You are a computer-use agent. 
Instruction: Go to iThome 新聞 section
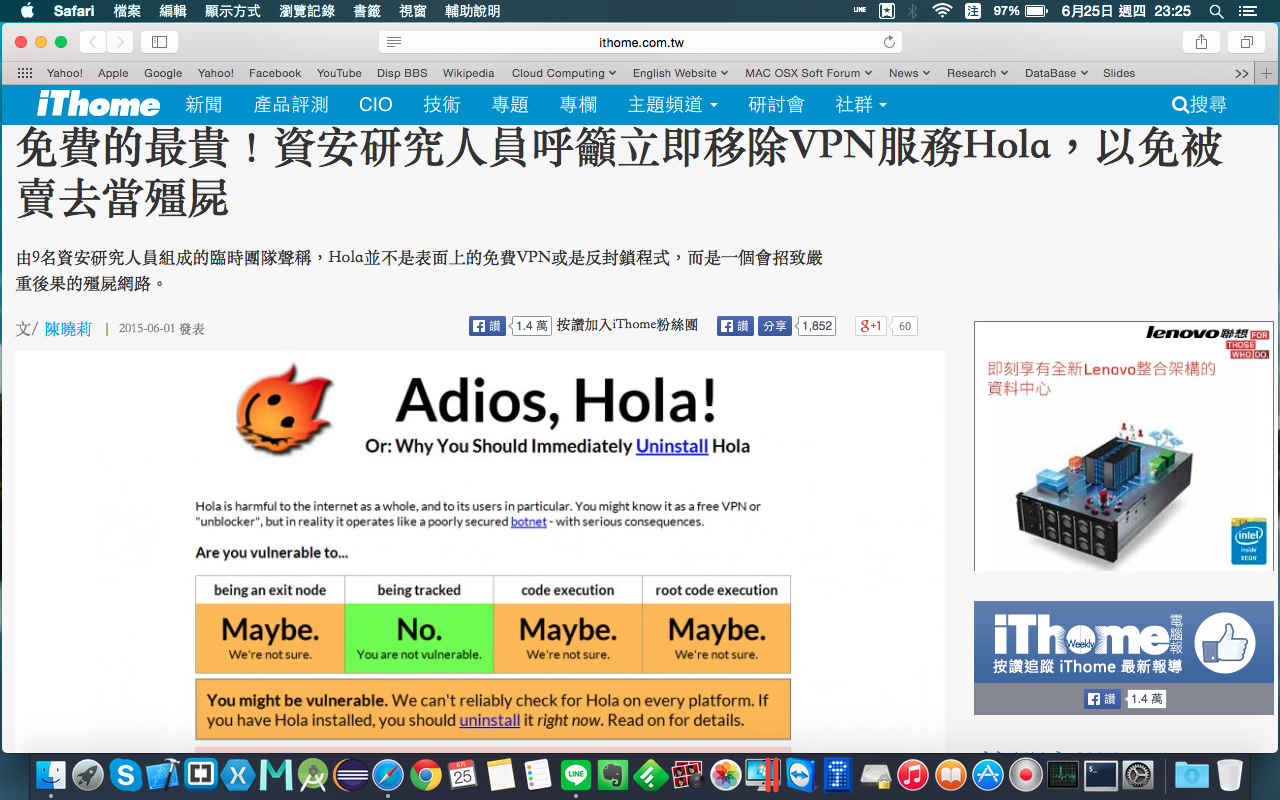click(x=204, y=104)
